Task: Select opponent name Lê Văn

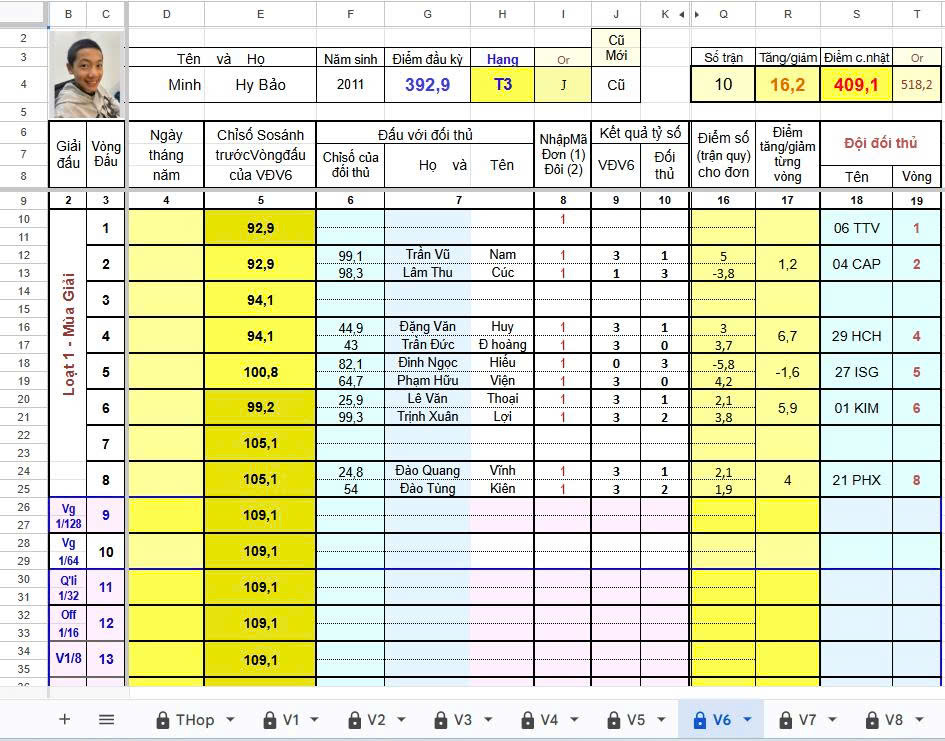Action: 427,399
